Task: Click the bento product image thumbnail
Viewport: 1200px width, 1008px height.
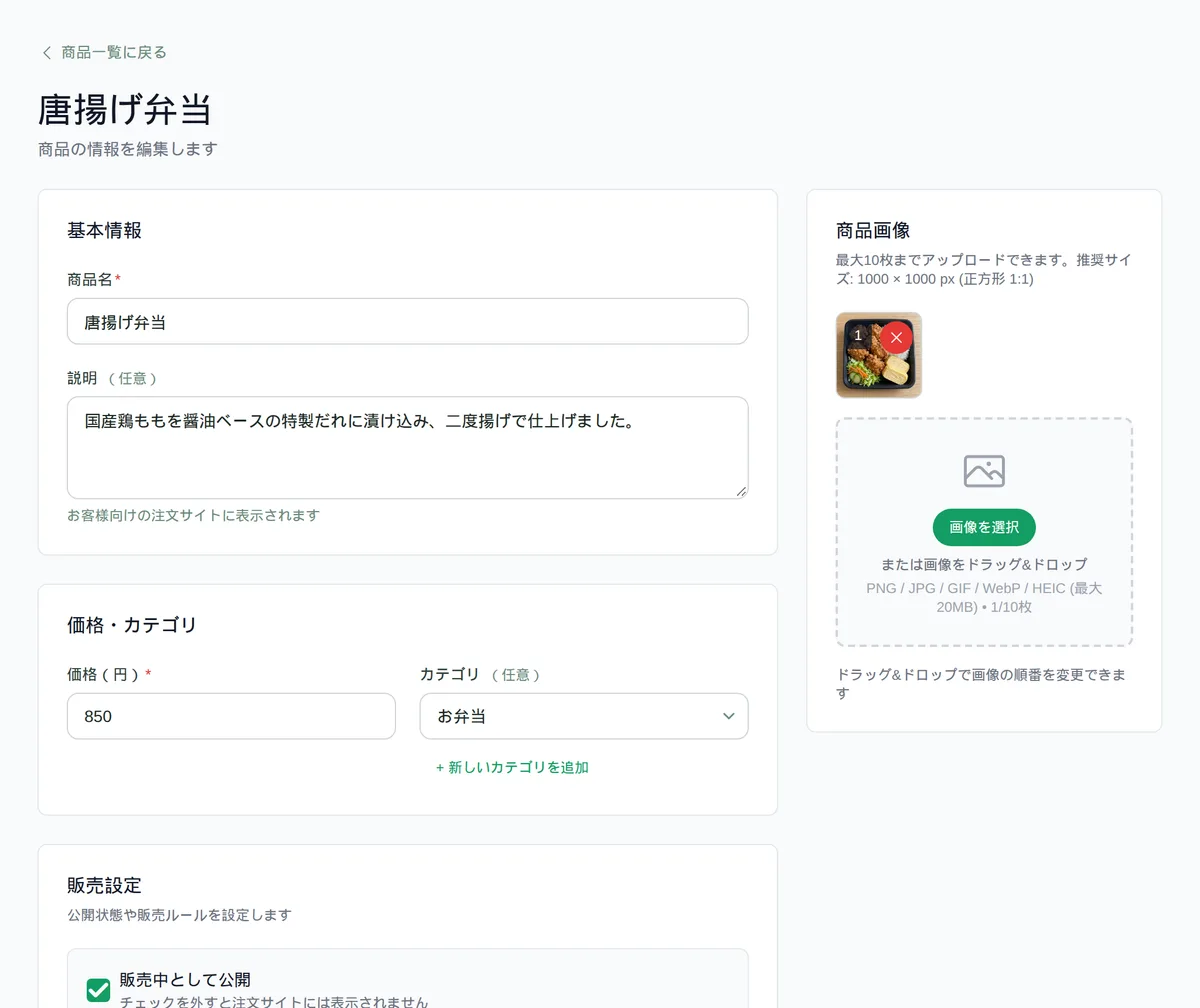Action: tap(879, 355)
